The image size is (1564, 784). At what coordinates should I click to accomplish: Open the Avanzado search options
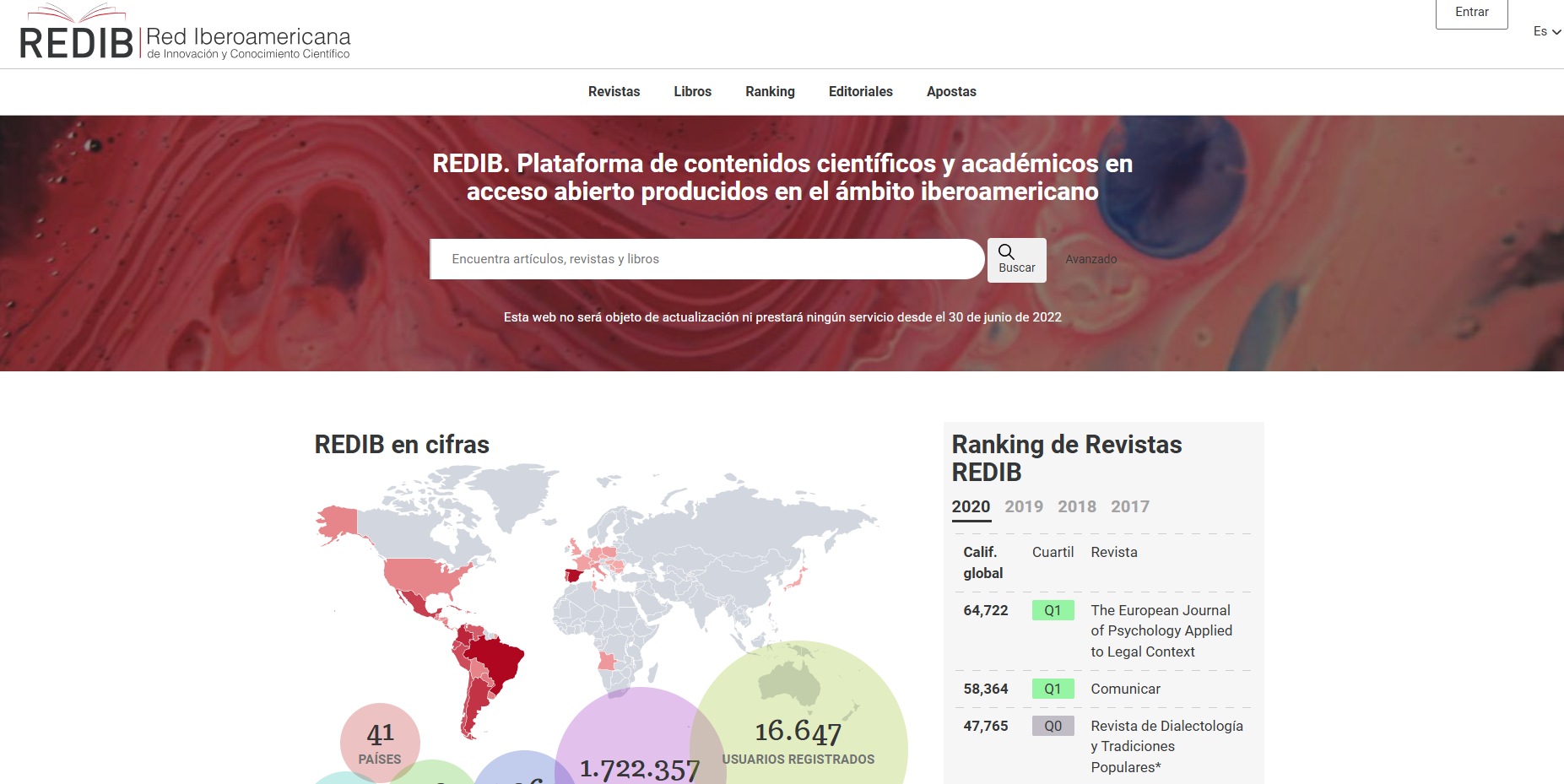1090,259
